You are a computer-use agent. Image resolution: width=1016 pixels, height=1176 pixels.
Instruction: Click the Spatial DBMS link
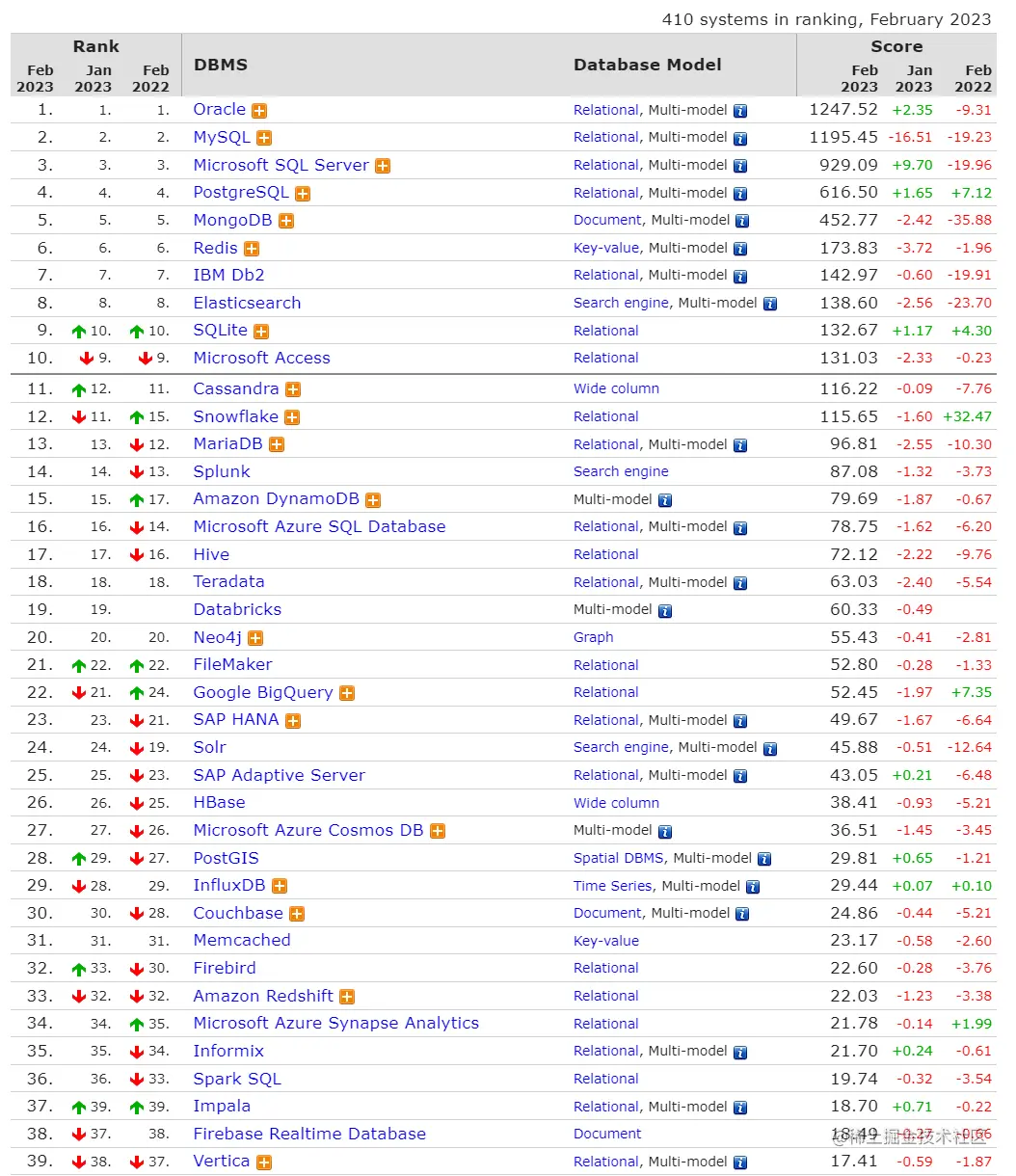coord(619,858)
